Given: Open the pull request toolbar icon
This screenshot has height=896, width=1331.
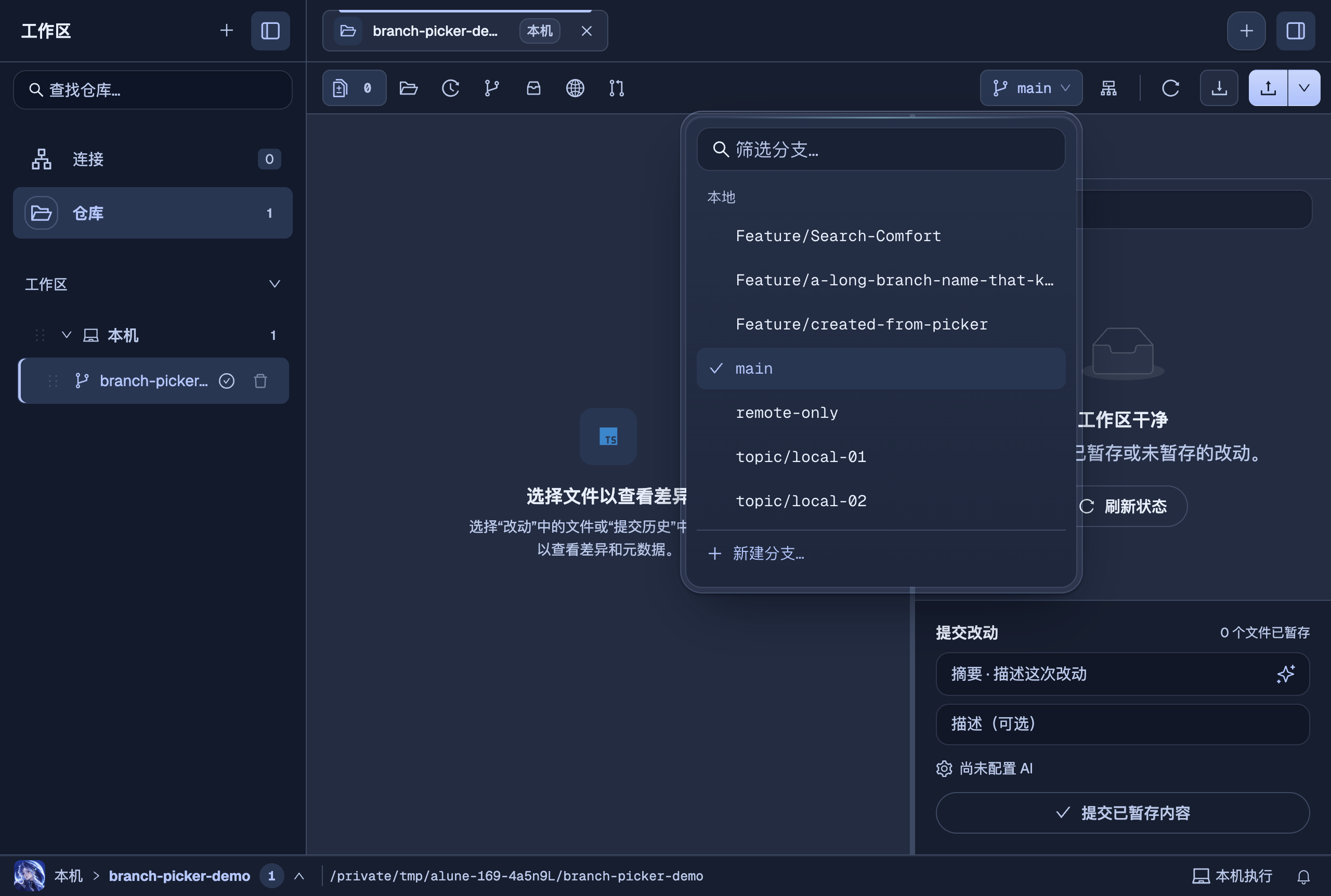Looking at the screenshot, I should (x=617, y=88).
